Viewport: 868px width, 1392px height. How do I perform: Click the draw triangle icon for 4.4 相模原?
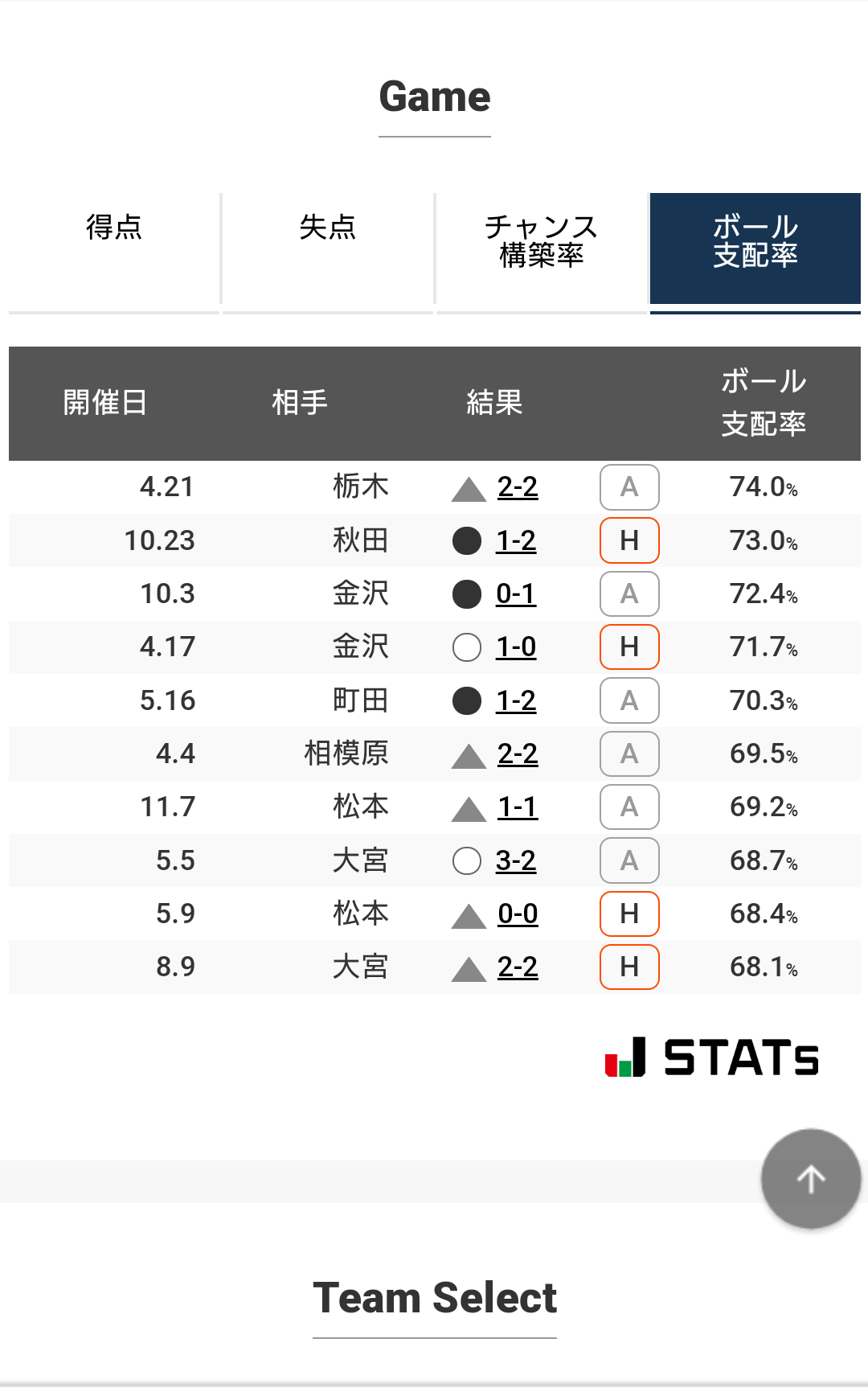tap(469, 756)
